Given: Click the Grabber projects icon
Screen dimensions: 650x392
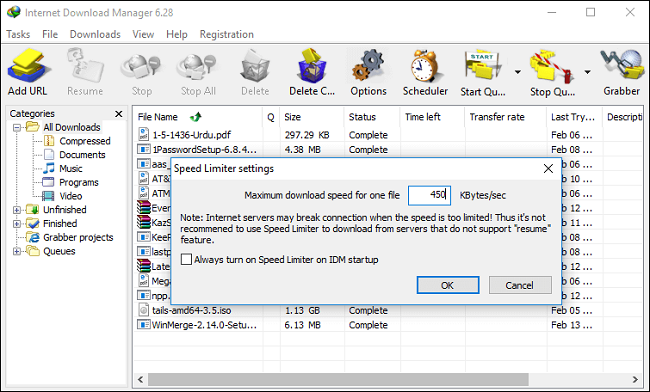Looking at the screenshot, I should coord(32,237).
